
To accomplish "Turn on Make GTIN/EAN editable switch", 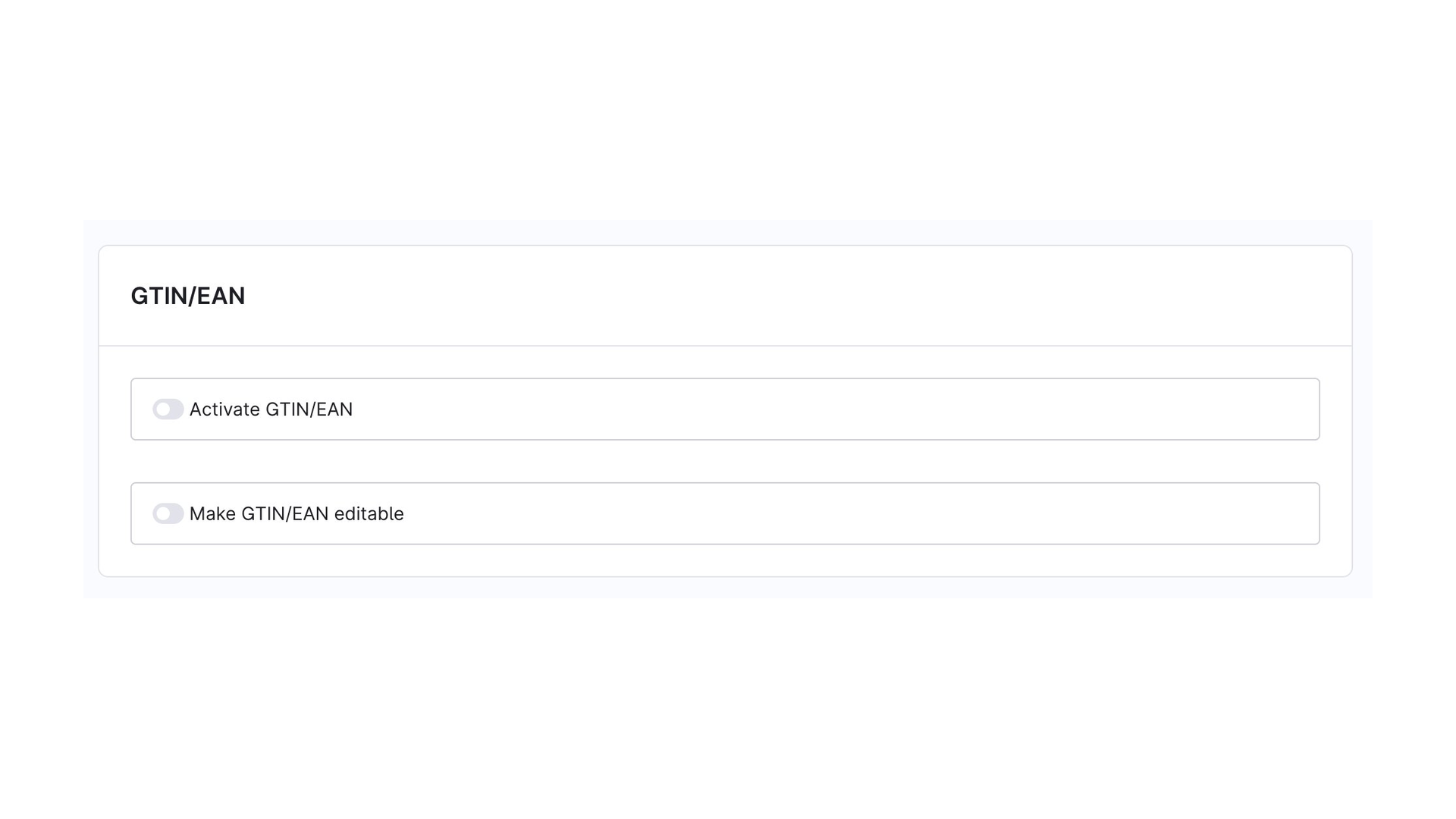I will (x=168, y=513).
